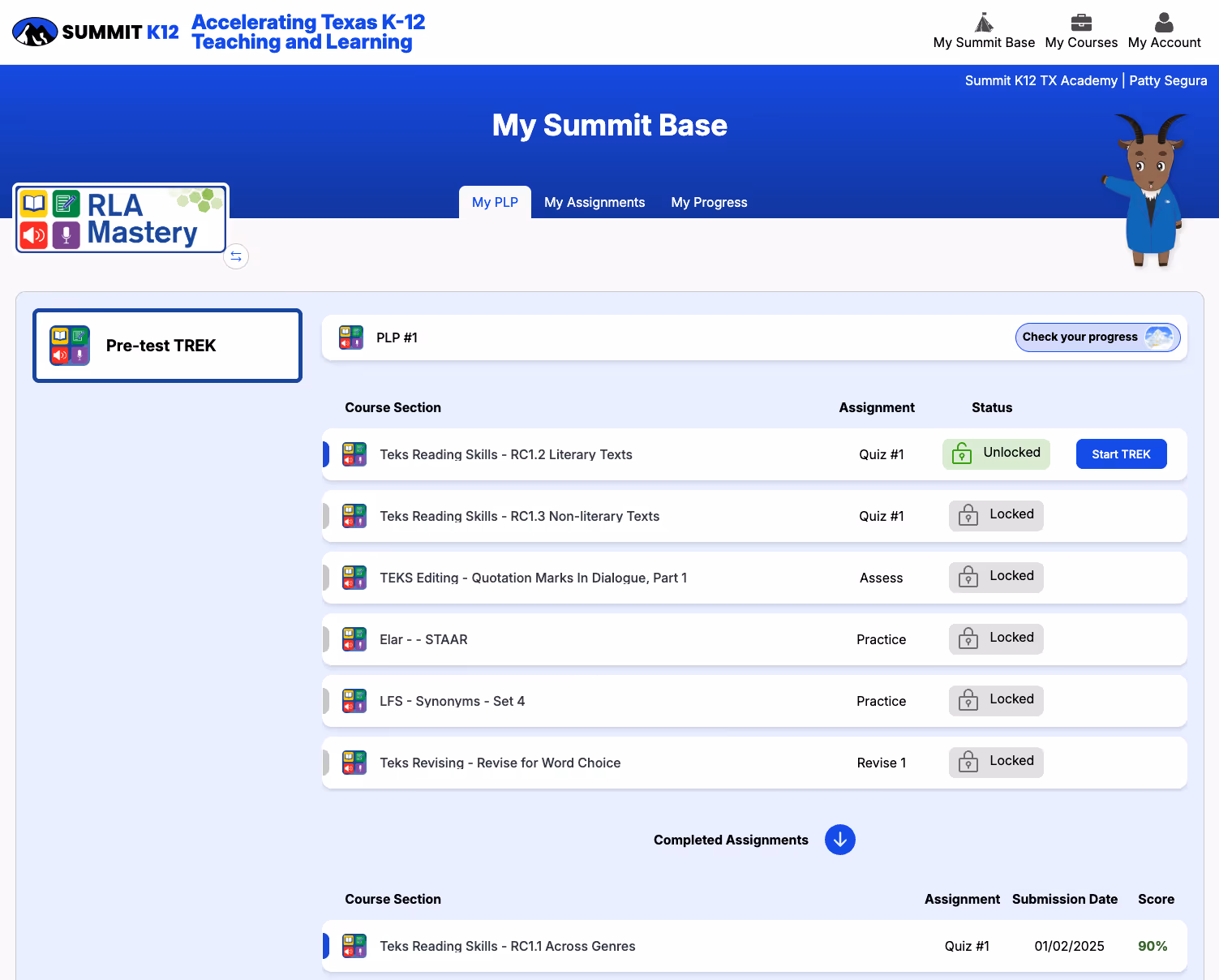Click the Status column header
Viewport: 1219px width, 980px height.
tap(992, 407)
